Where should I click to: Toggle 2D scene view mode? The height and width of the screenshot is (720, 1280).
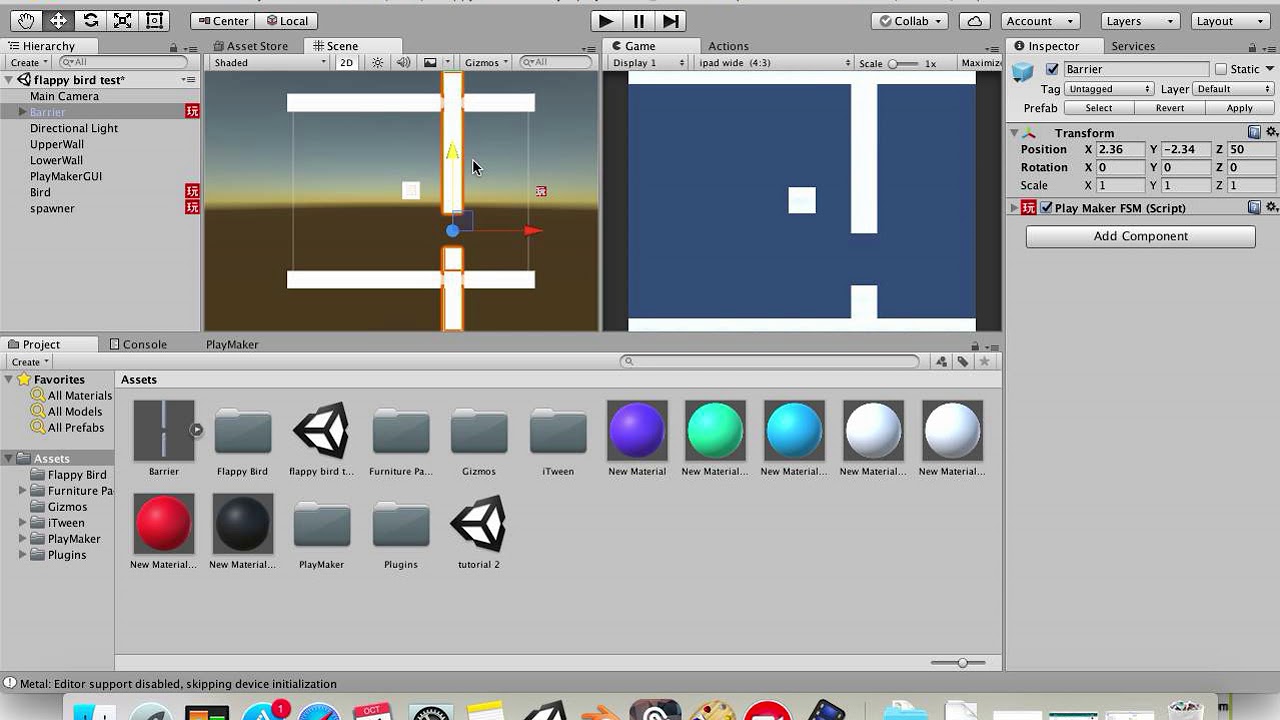pos(346,62)
